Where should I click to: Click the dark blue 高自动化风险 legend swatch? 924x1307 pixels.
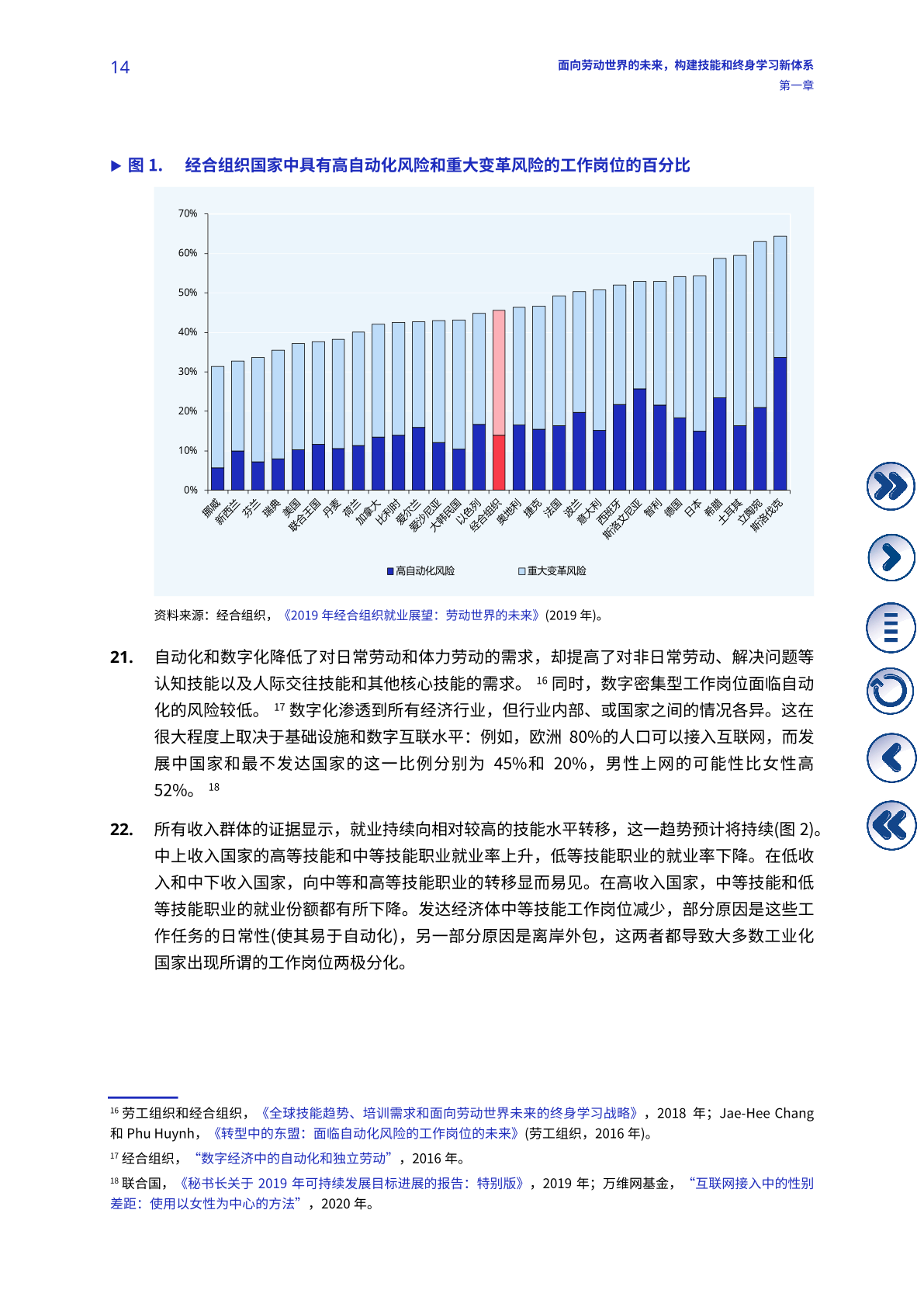391,571
